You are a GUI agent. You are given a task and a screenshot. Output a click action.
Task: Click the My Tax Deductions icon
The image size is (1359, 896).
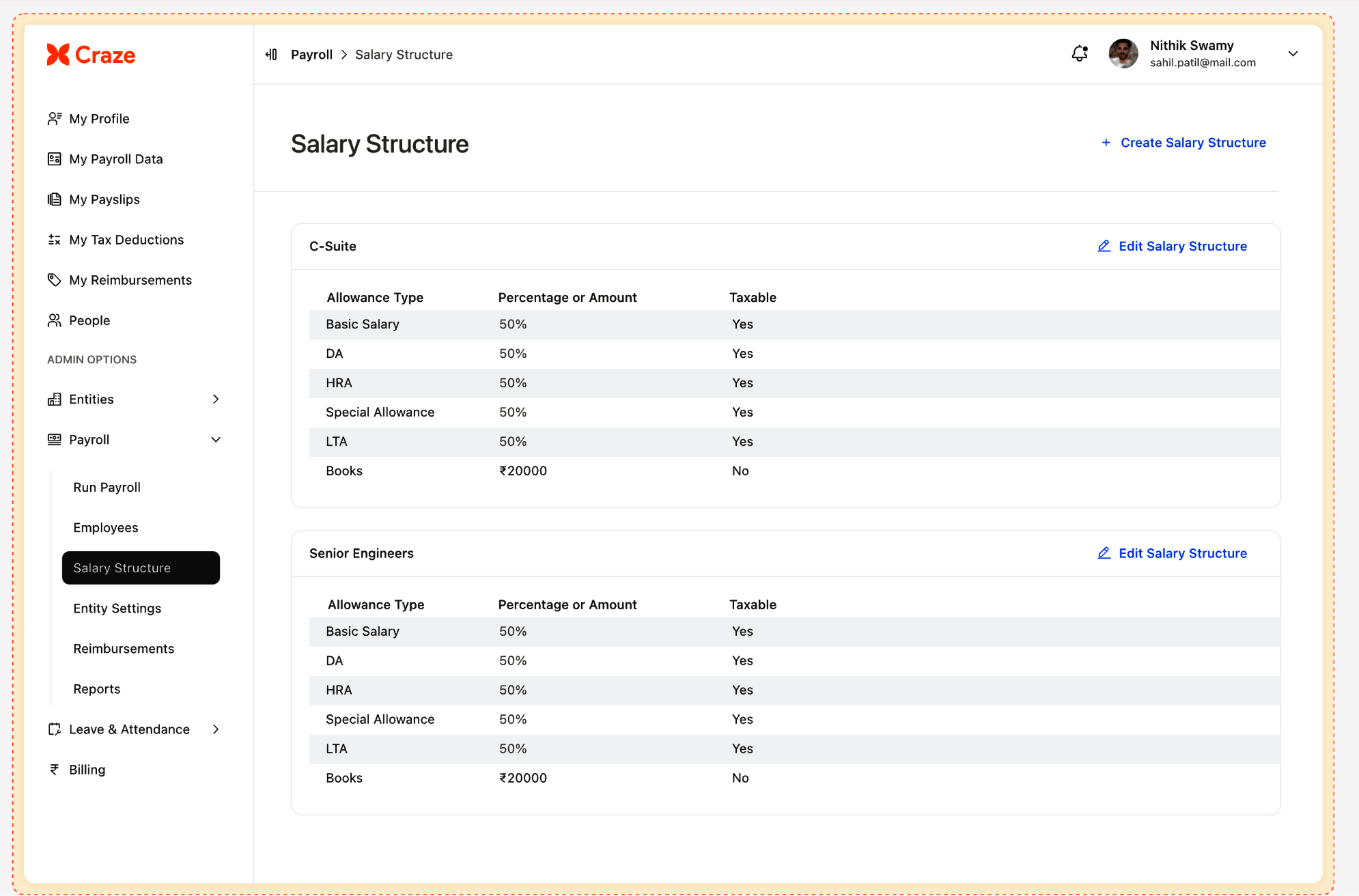55,239
